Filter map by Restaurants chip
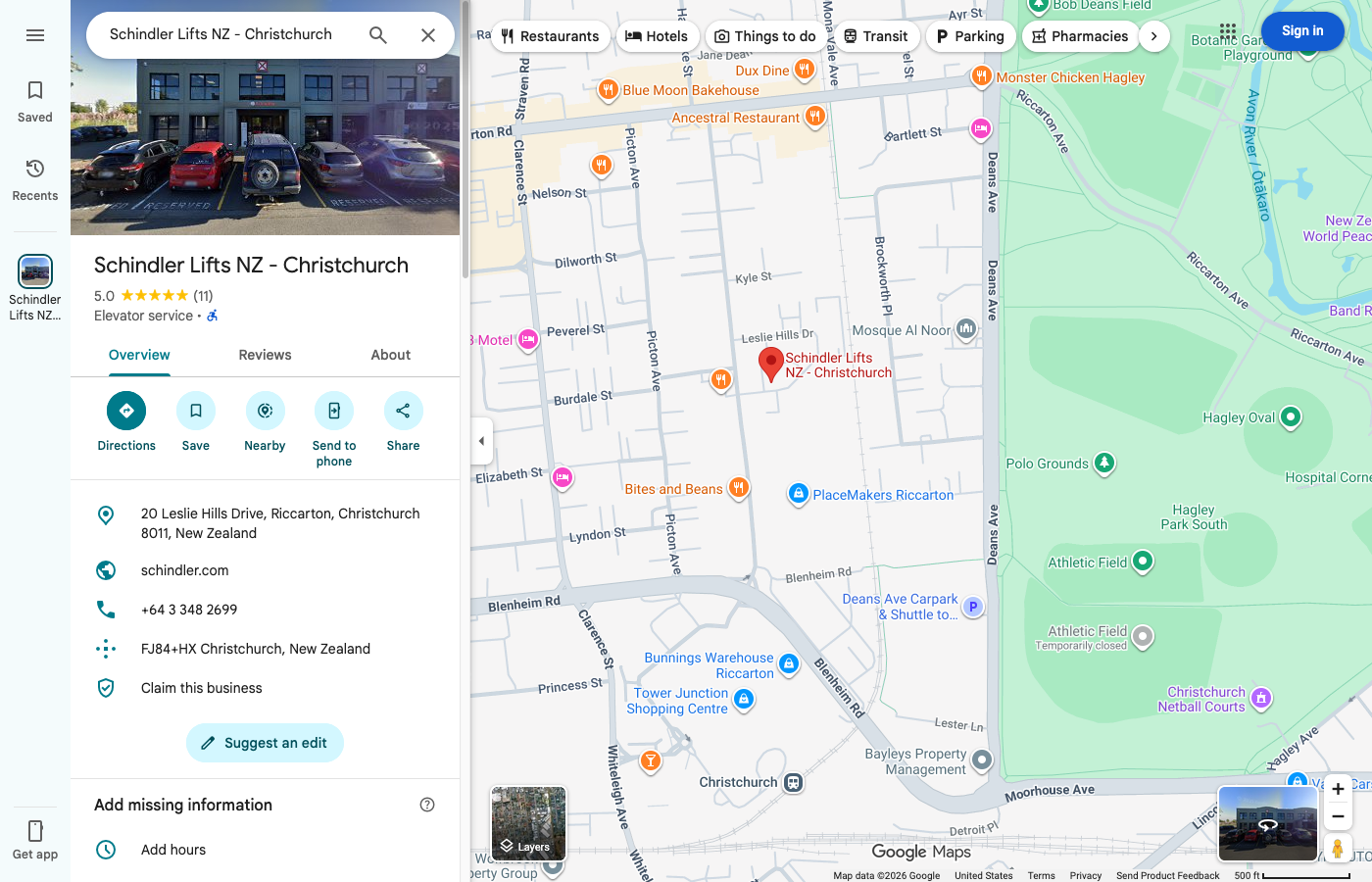This screenshot has height=882, width=1372. pyautogui.click(x=550, y=36)
